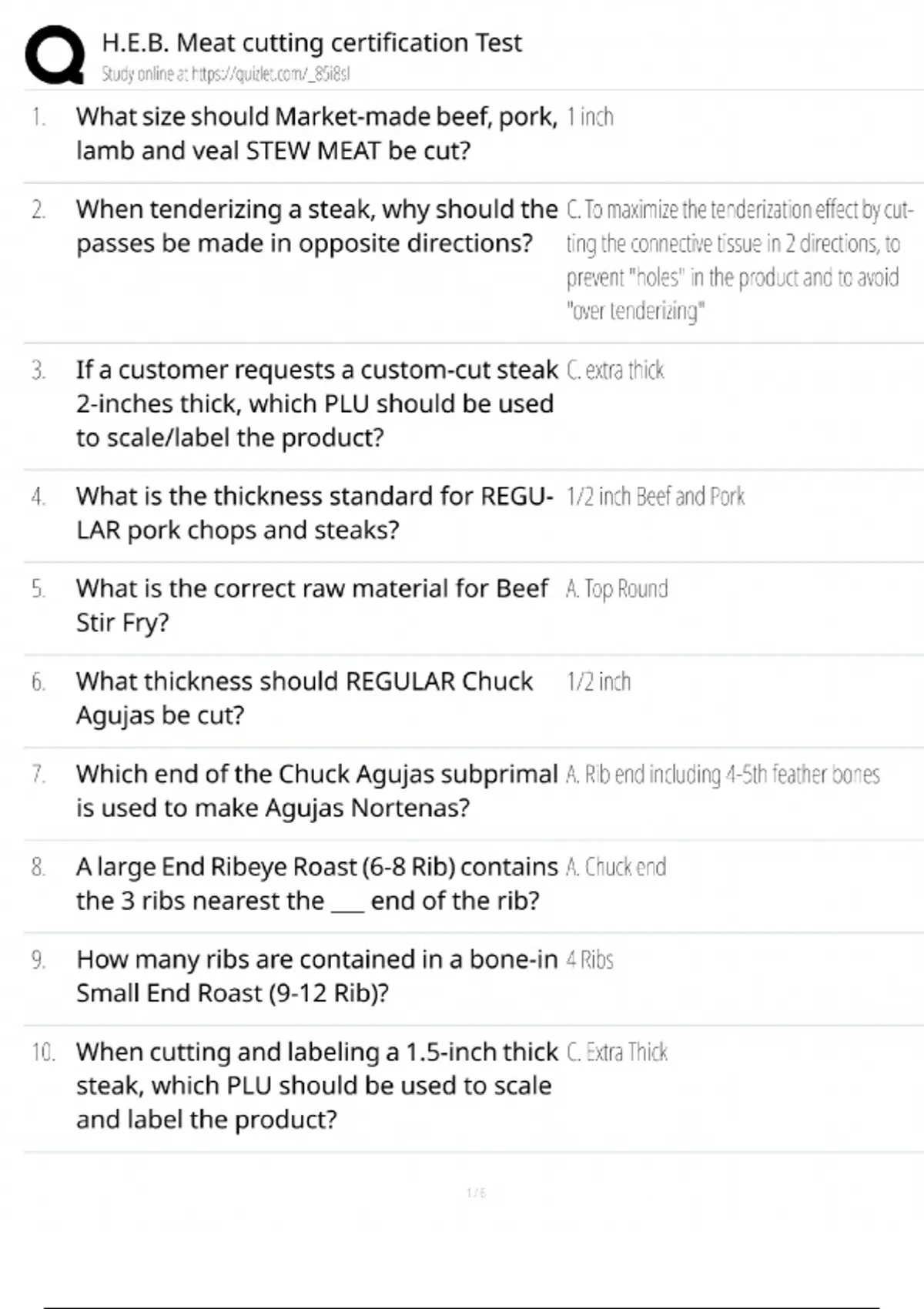The height and width of the screenshot is (1309, 924).
Task: Click the "C. extra thick" answer for question 3
Action: point(615,370)
